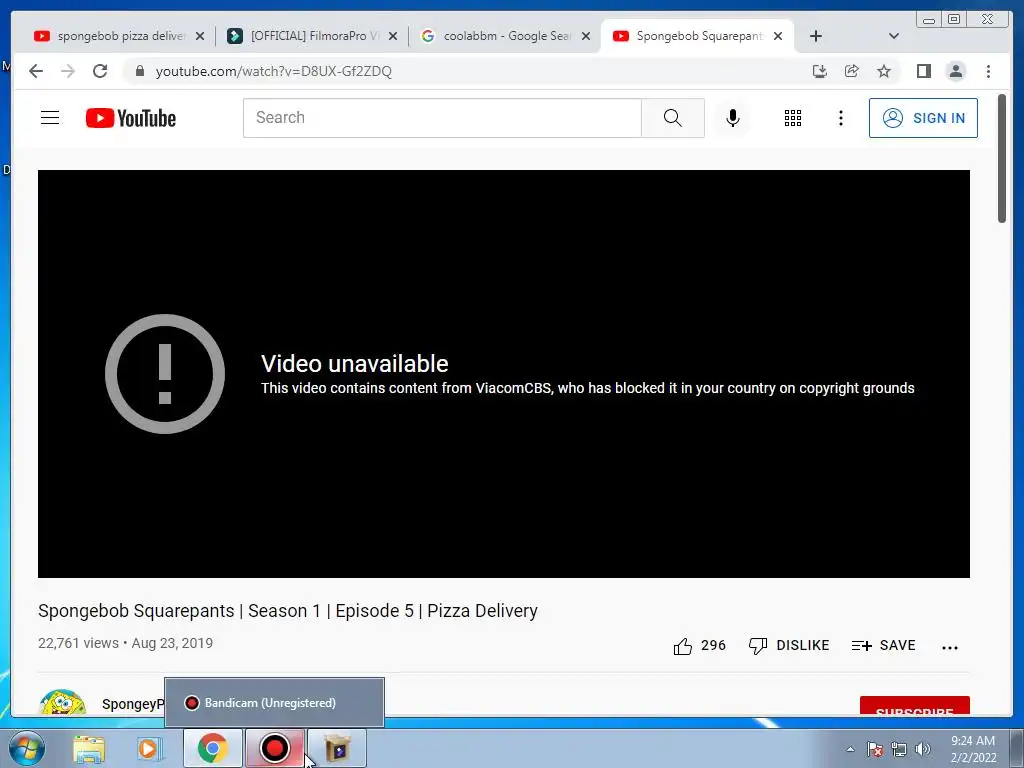Open Windows Media Player from taskbar
This screenshot has width=1024, height=768.
point(149,748)
